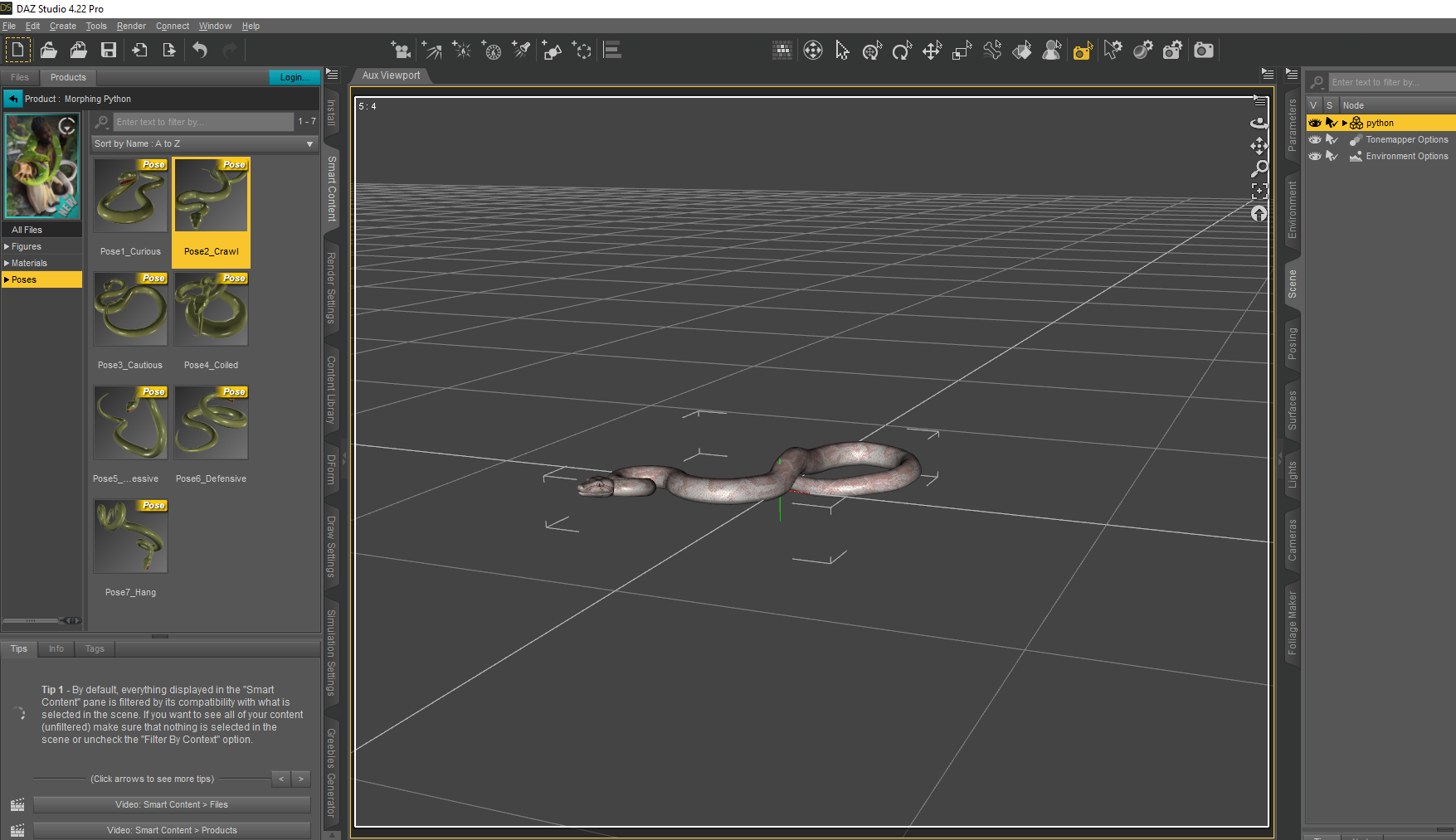Click the Render camera icon
Screen dimensions: 1456x840
pyautogui.click(x=1203, y=51)
